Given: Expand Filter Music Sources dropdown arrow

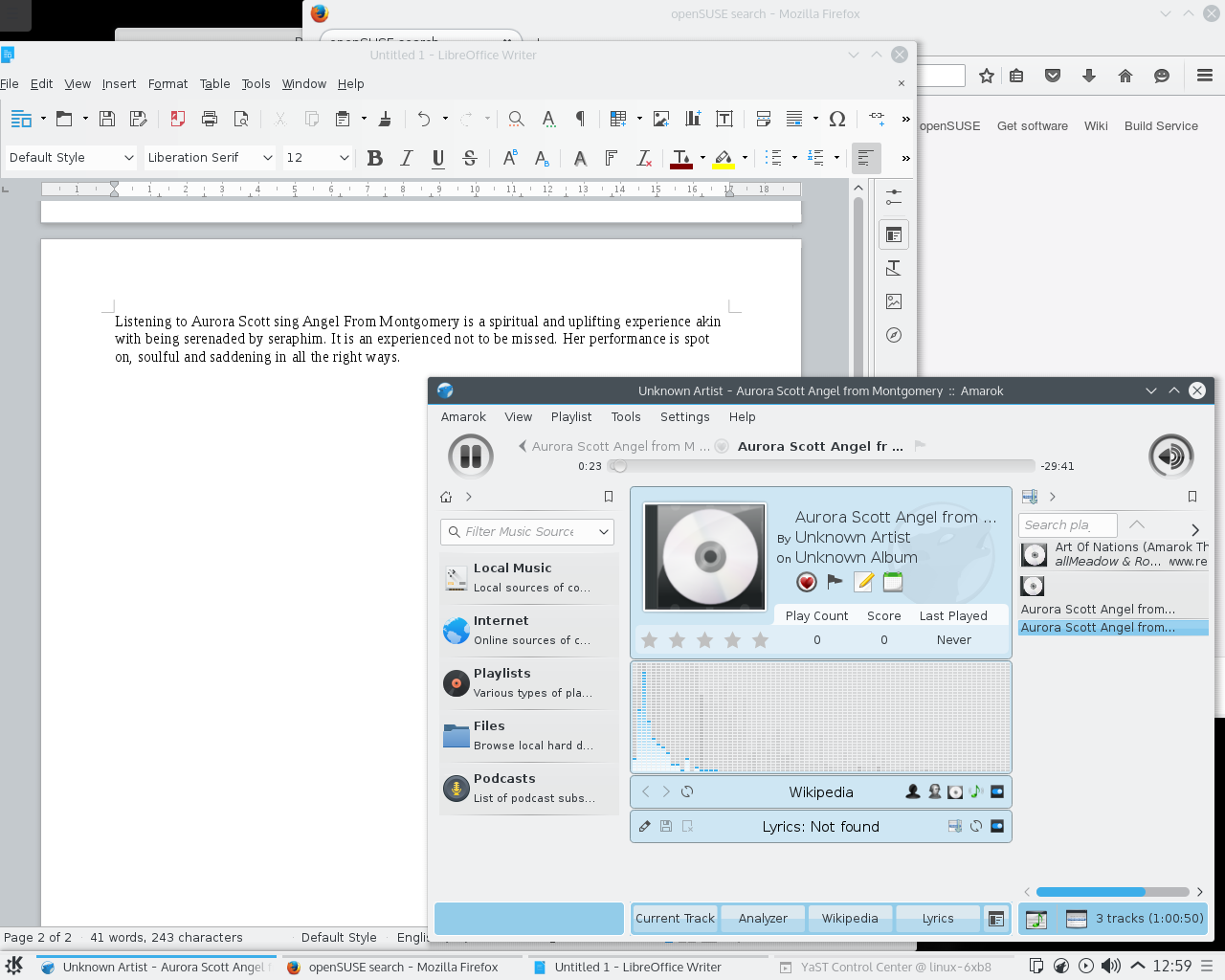Looking at the screenshot, I should [604, 531].
